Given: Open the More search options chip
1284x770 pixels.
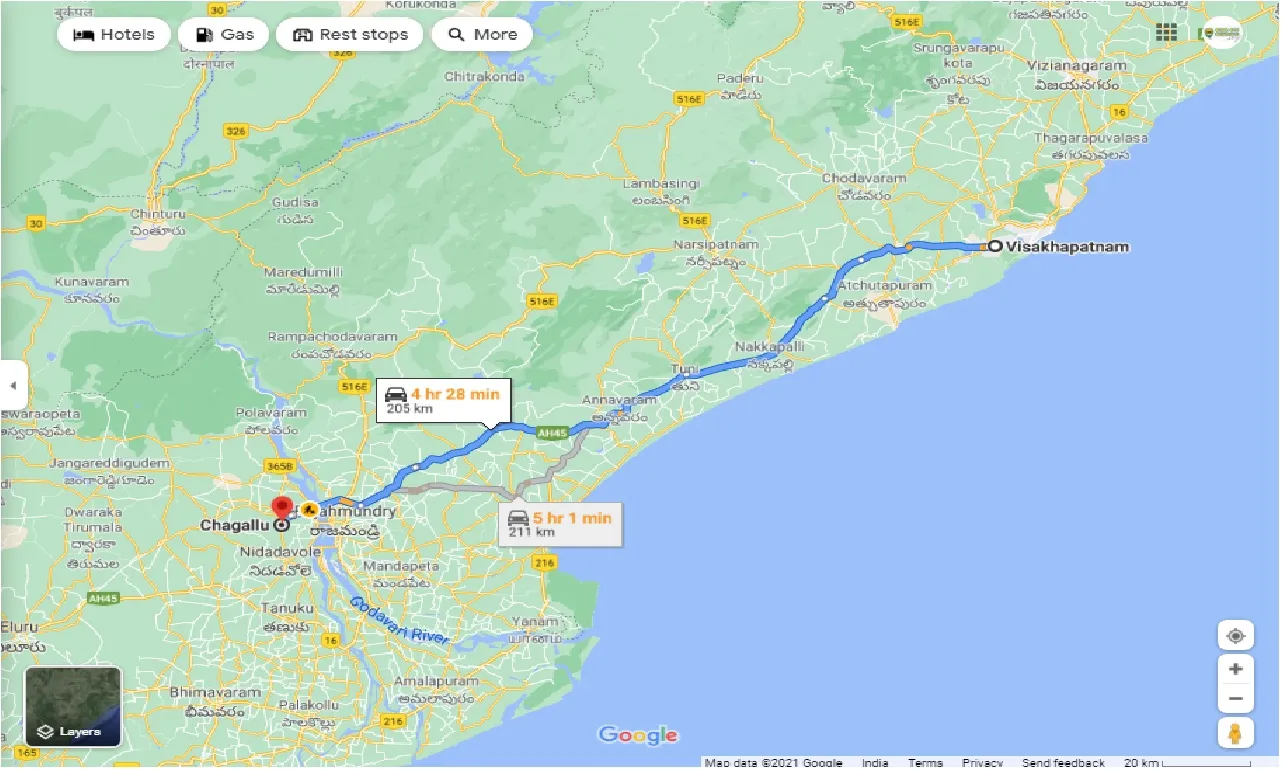Looking at the screenshot, I should (x=483, y=34).
